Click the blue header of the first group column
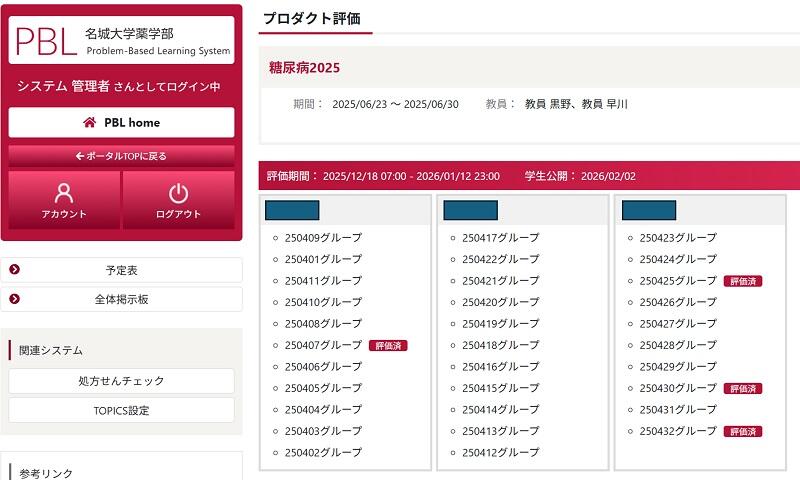This screenshot has height=480, width=800. [293, 210]
